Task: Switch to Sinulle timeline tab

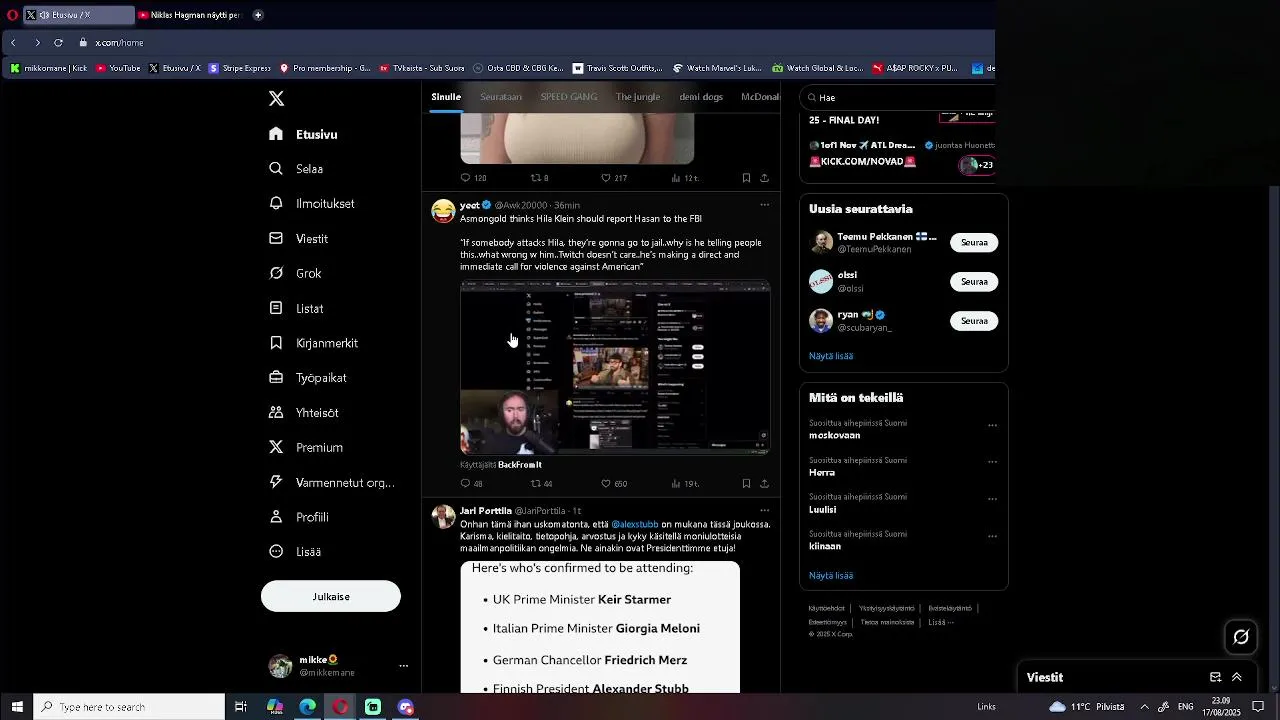Action: coord(446,97)
